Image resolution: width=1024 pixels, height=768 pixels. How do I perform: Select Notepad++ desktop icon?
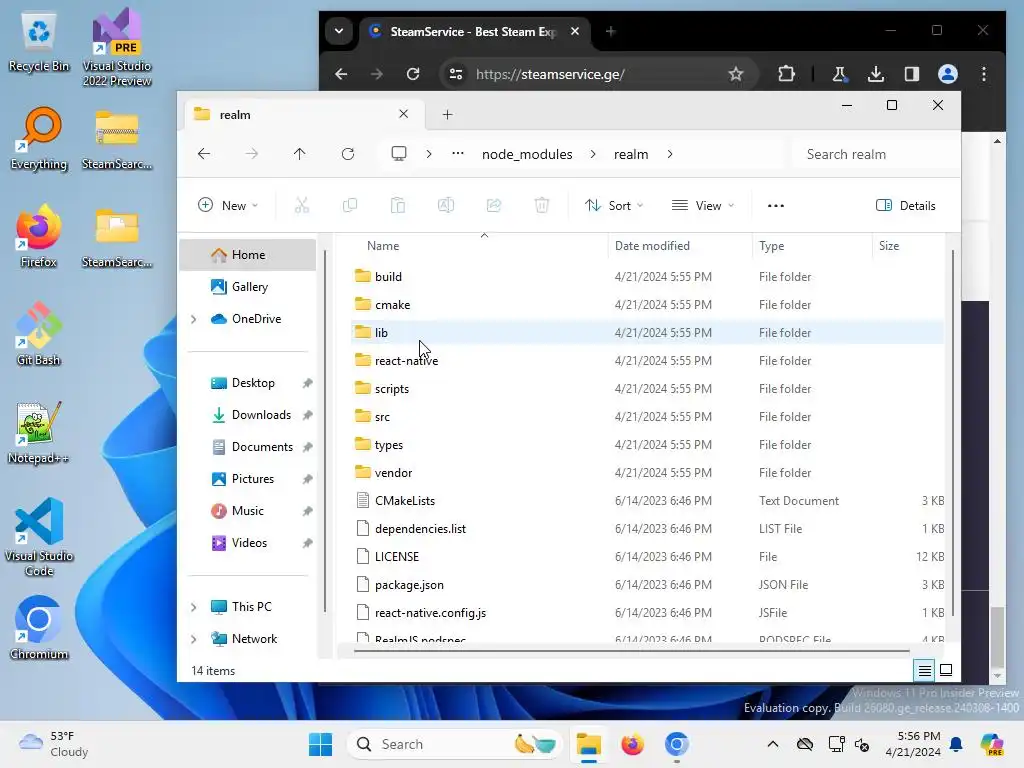tap(39, 432)
